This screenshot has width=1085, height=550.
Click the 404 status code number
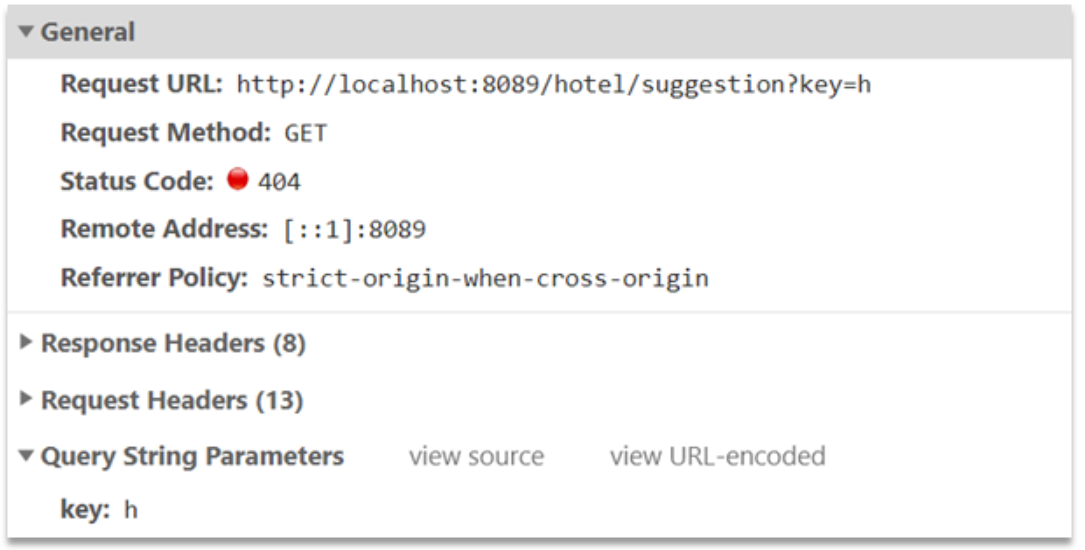point(279,182)
